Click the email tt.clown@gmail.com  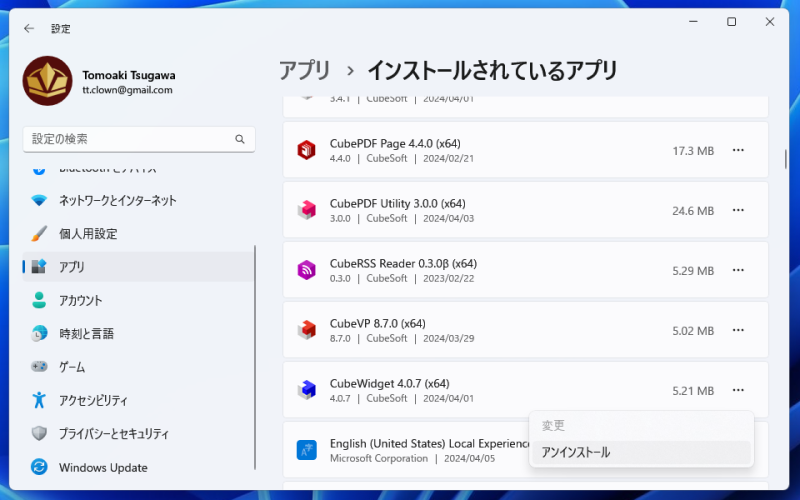pos(127,90)
